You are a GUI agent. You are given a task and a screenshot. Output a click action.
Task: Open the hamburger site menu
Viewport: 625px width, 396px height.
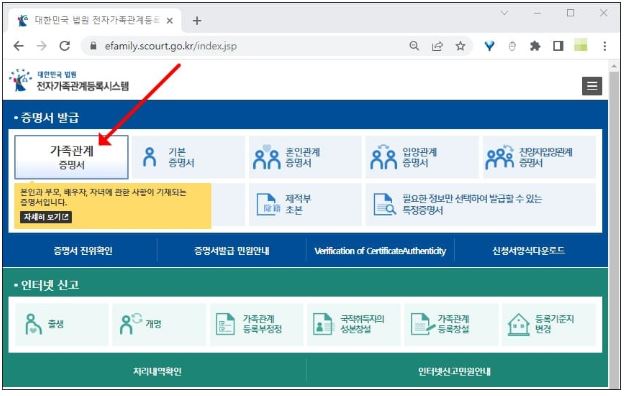tap(592, 86)
